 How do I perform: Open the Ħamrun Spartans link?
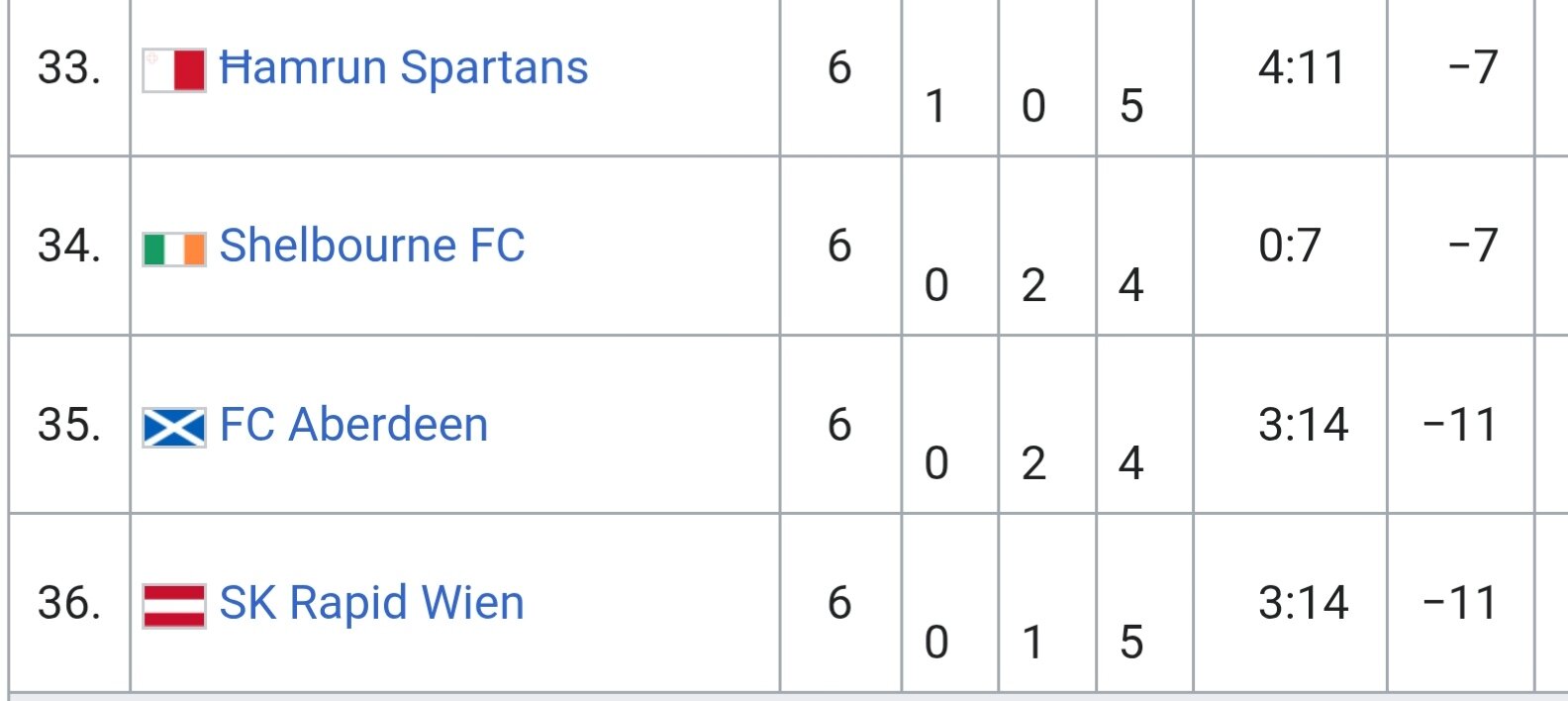pos(404,68)
